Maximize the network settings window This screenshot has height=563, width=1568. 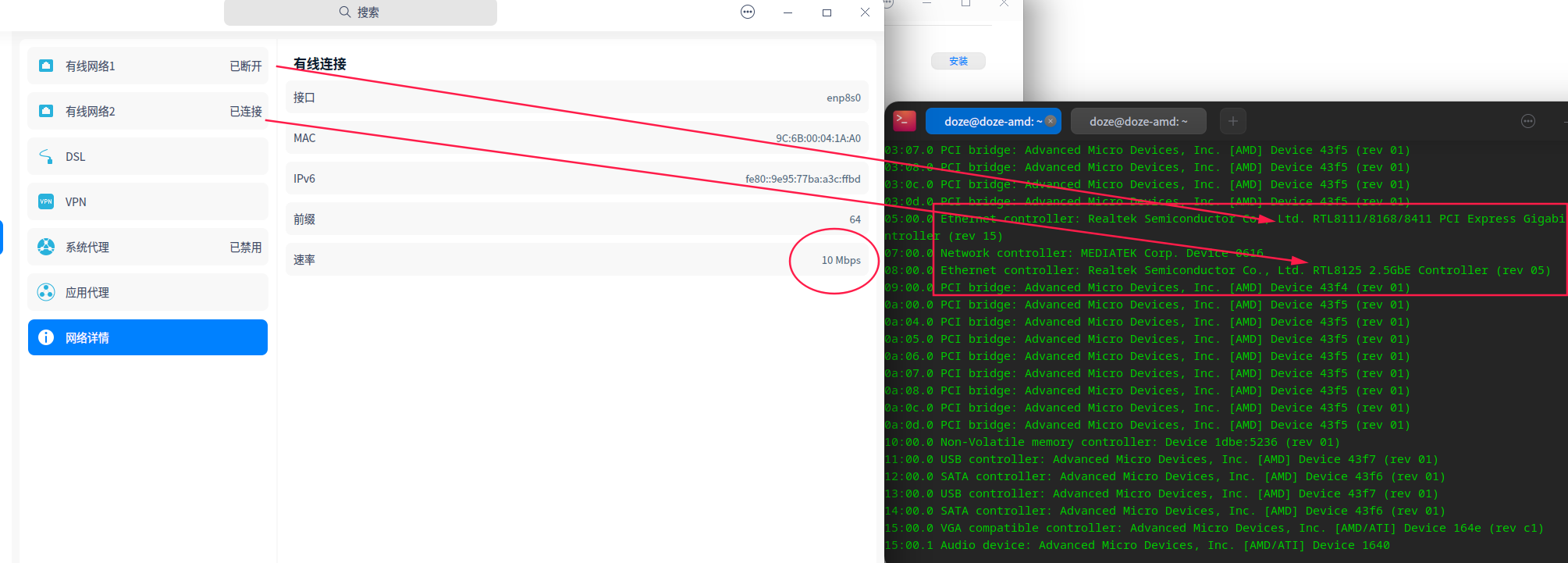[x=827, y=12]
